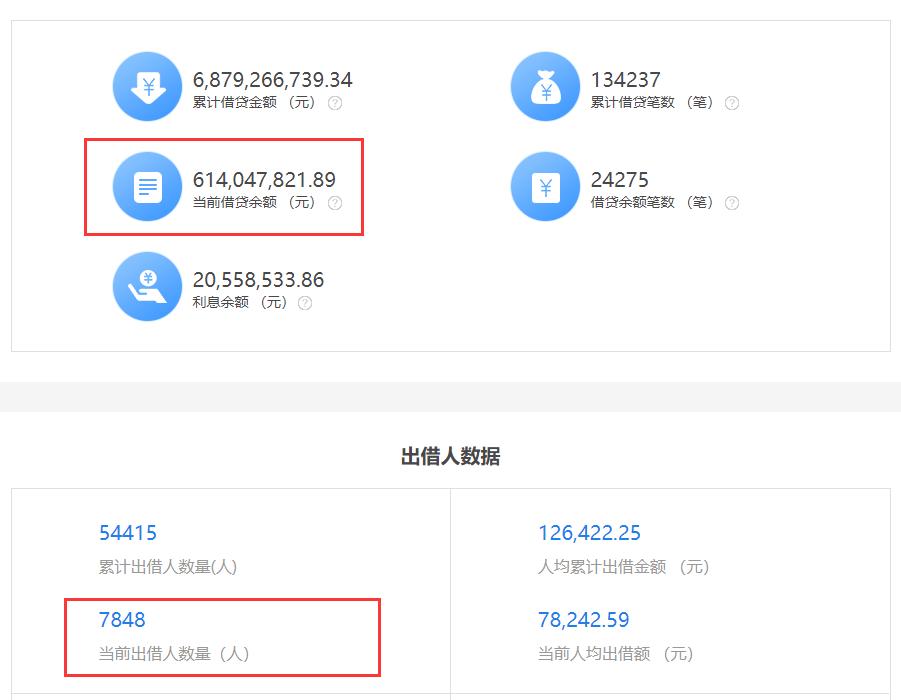Click the money bag icon for 累计借贷笔数
Image resolution: width=901 pixels, height=700 pixels.
point(545,87)
